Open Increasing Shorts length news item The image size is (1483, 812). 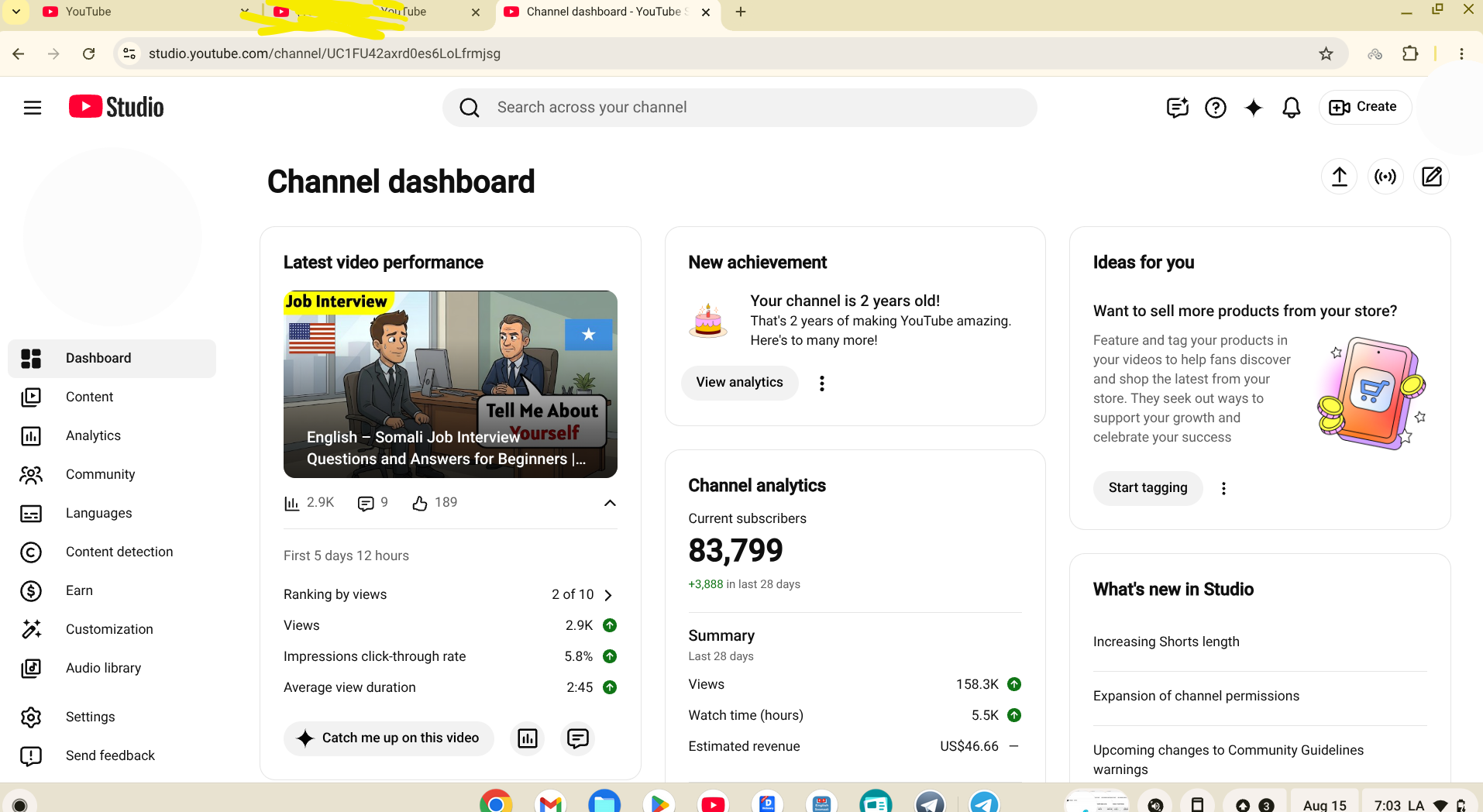(x=1166, y=642)
